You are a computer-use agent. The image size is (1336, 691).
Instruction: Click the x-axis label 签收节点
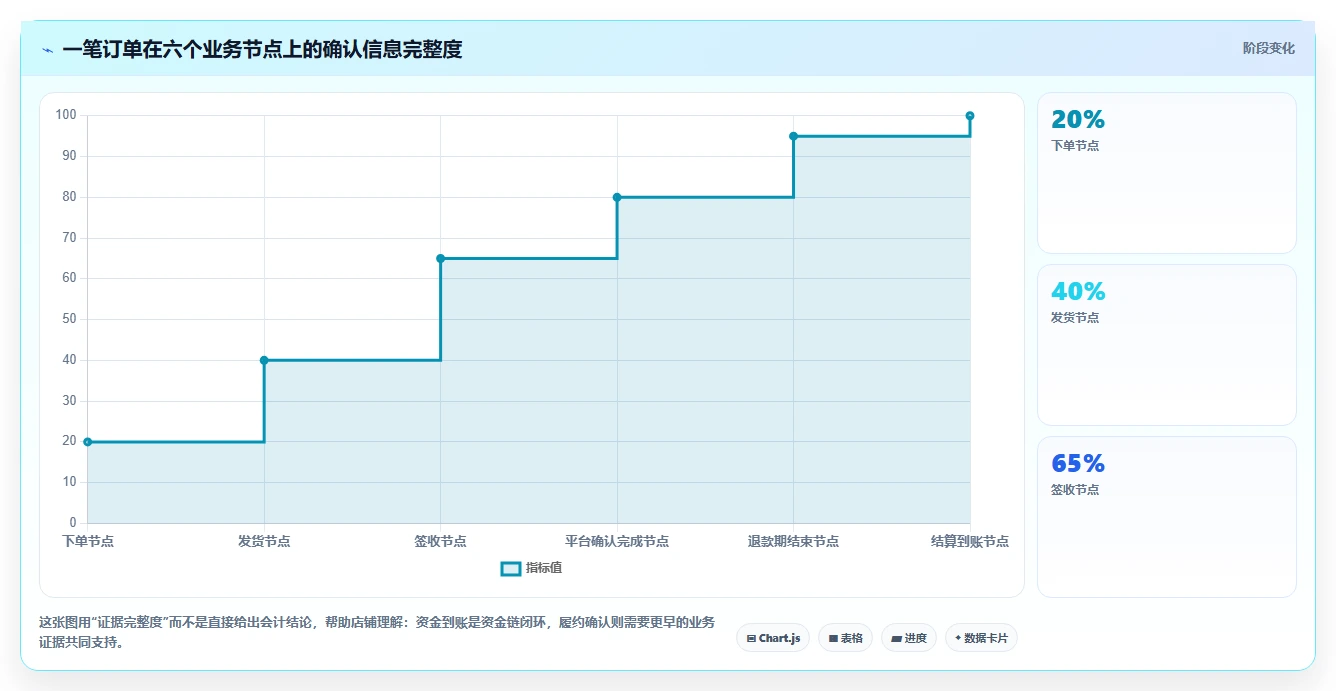point(441,541)
